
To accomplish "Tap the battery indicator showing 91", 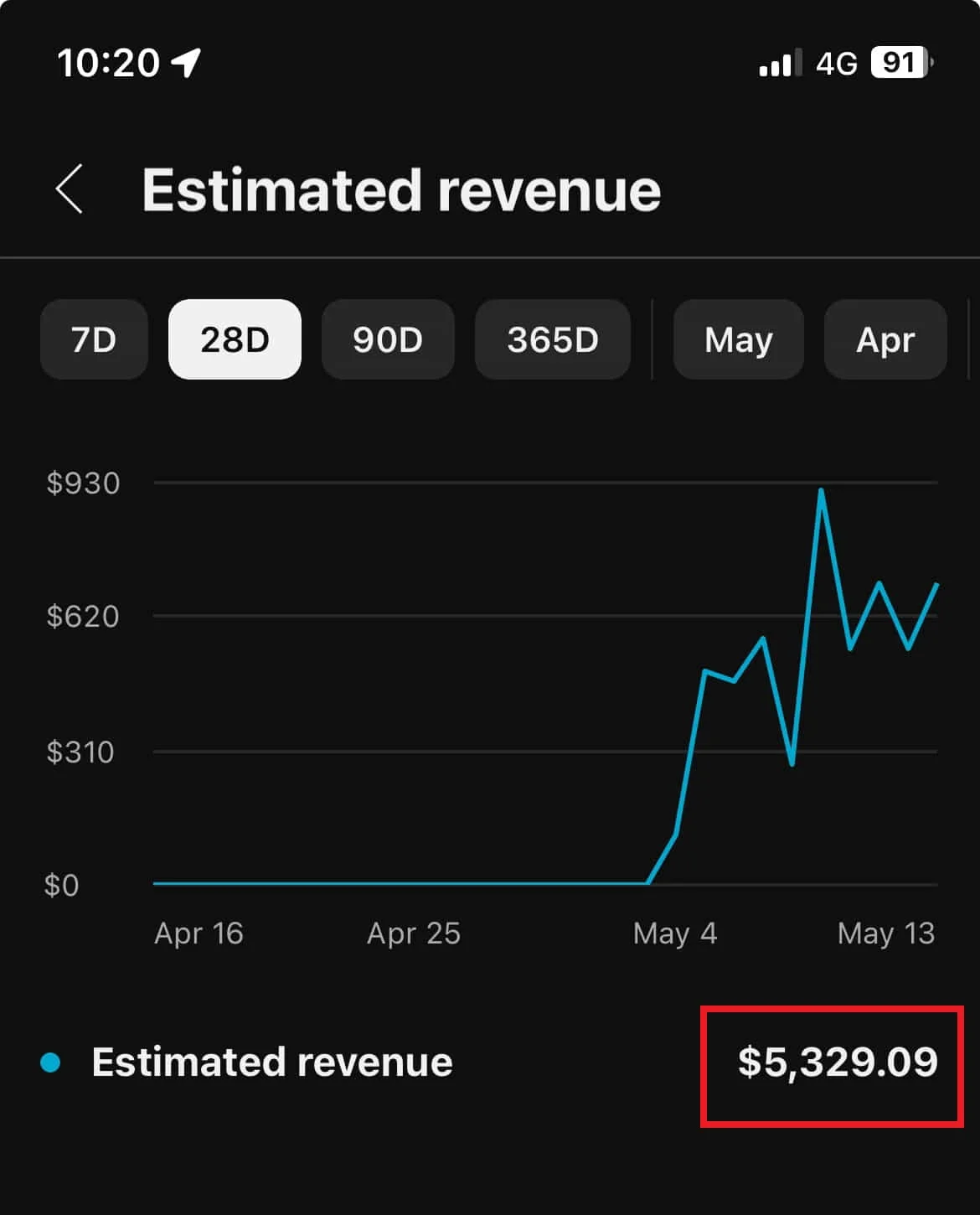I will pyautogui.click(x=901, y=62).
